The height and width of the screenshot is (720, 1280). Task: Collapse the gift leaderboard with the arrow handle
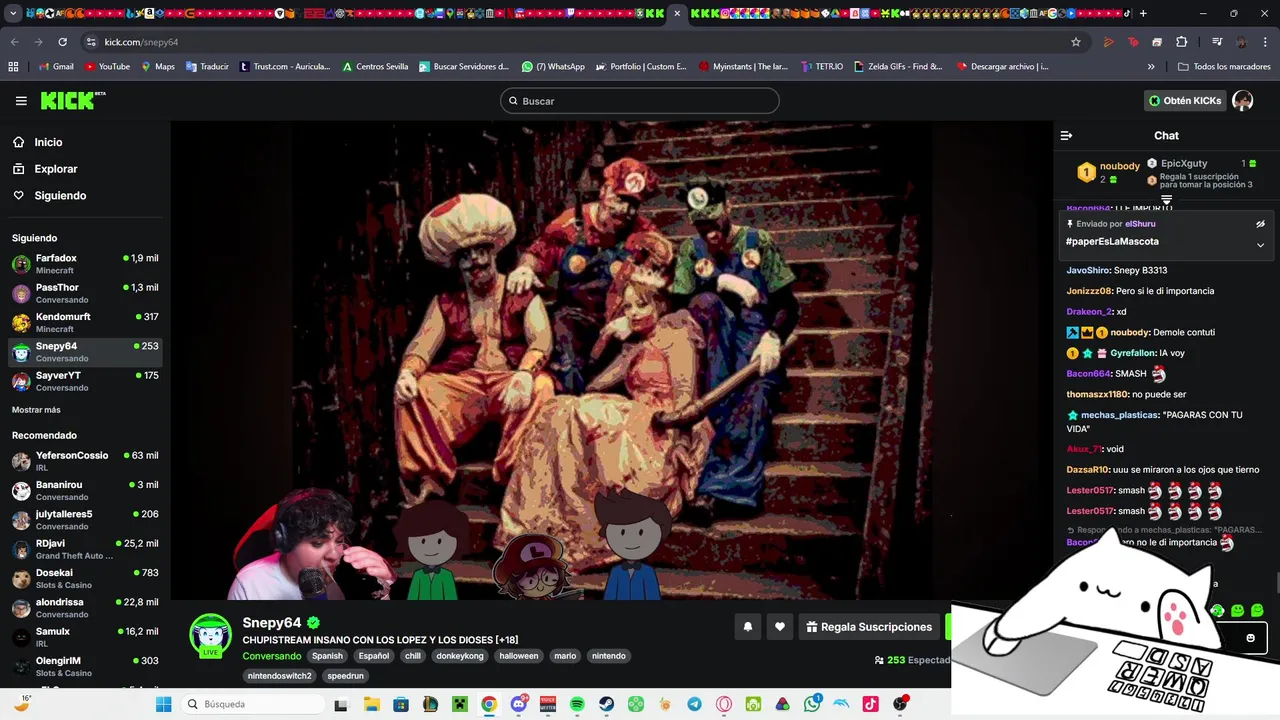click(x=1166, y=201)
